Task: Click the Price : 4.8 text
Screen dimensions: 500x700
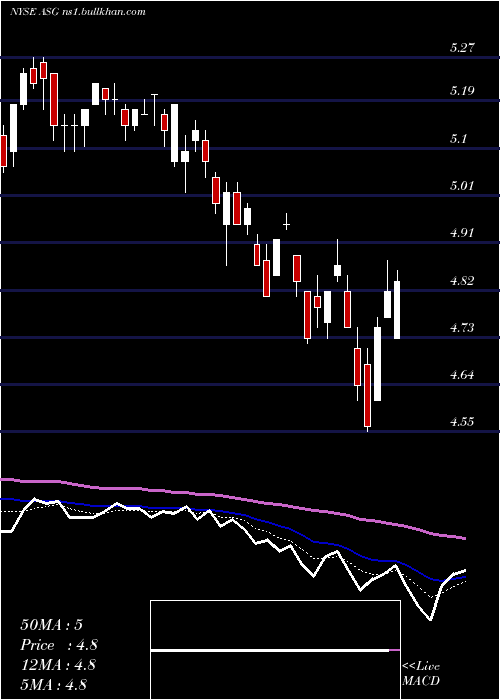Action: coord(58,645)
